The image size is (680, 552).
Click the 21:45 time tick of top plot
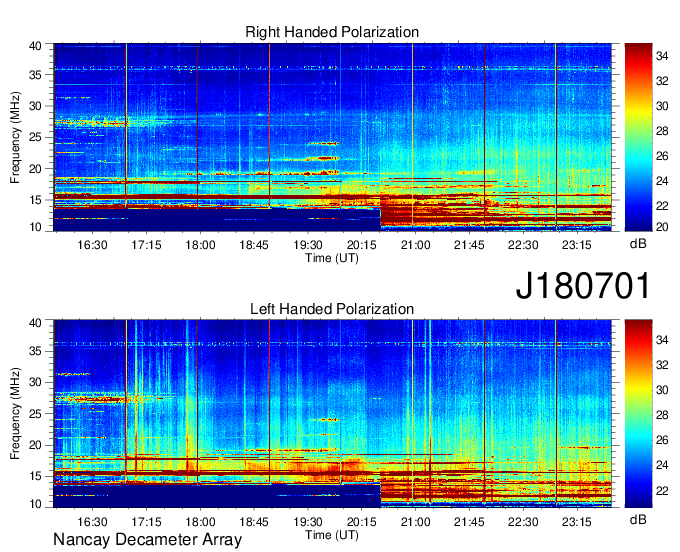(469, 245)
